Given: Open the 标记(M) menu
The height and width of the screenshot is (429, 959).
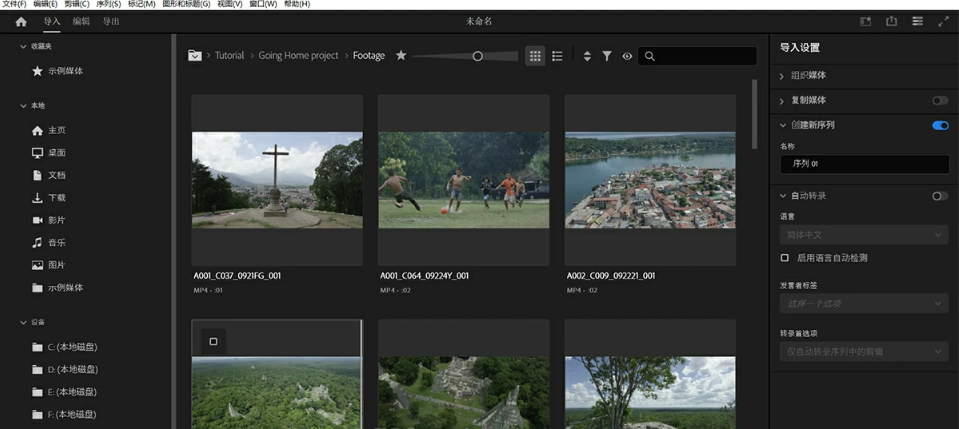Looking at the screenshot, I should (x=141, y=4).
